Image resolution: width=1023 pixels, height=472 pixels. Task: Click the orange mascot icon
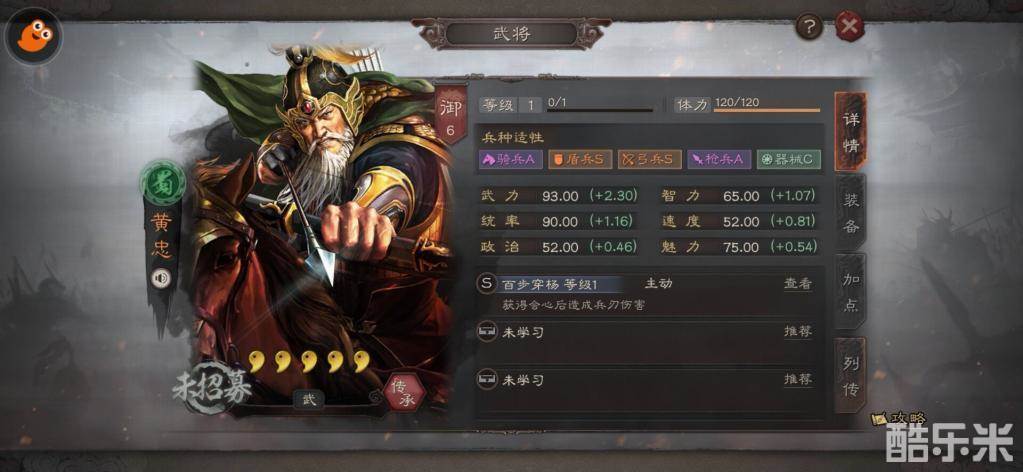[x=33, y=35]
